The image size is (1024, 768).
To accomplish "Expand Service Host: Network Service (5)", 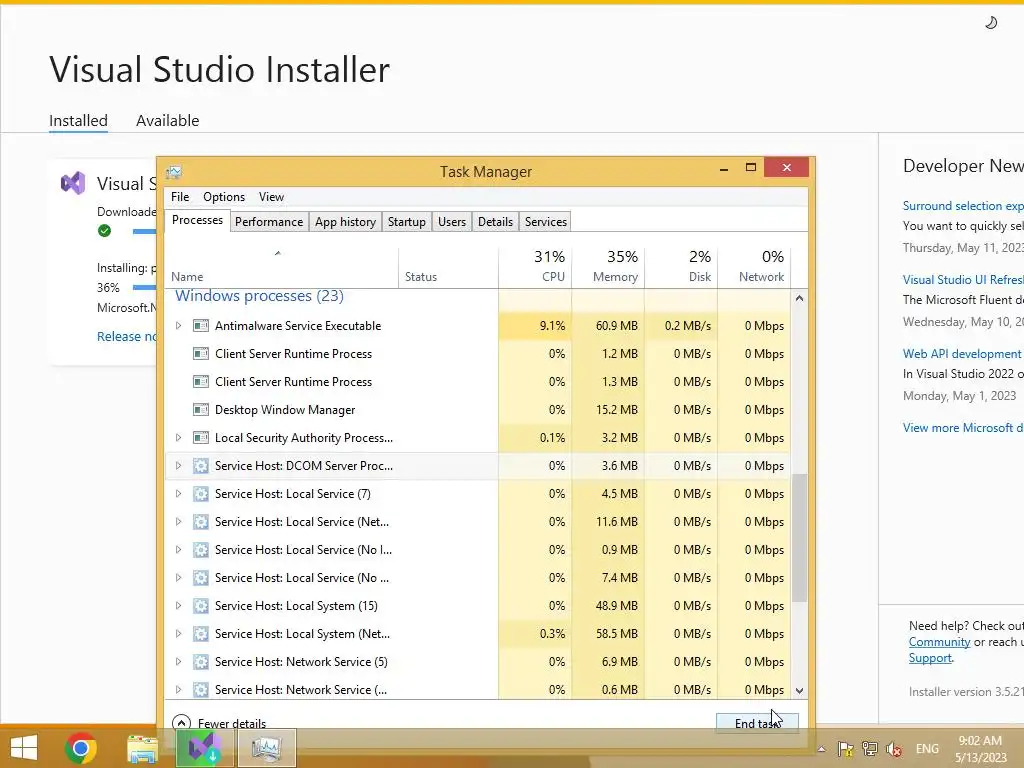I will point(178,662).
